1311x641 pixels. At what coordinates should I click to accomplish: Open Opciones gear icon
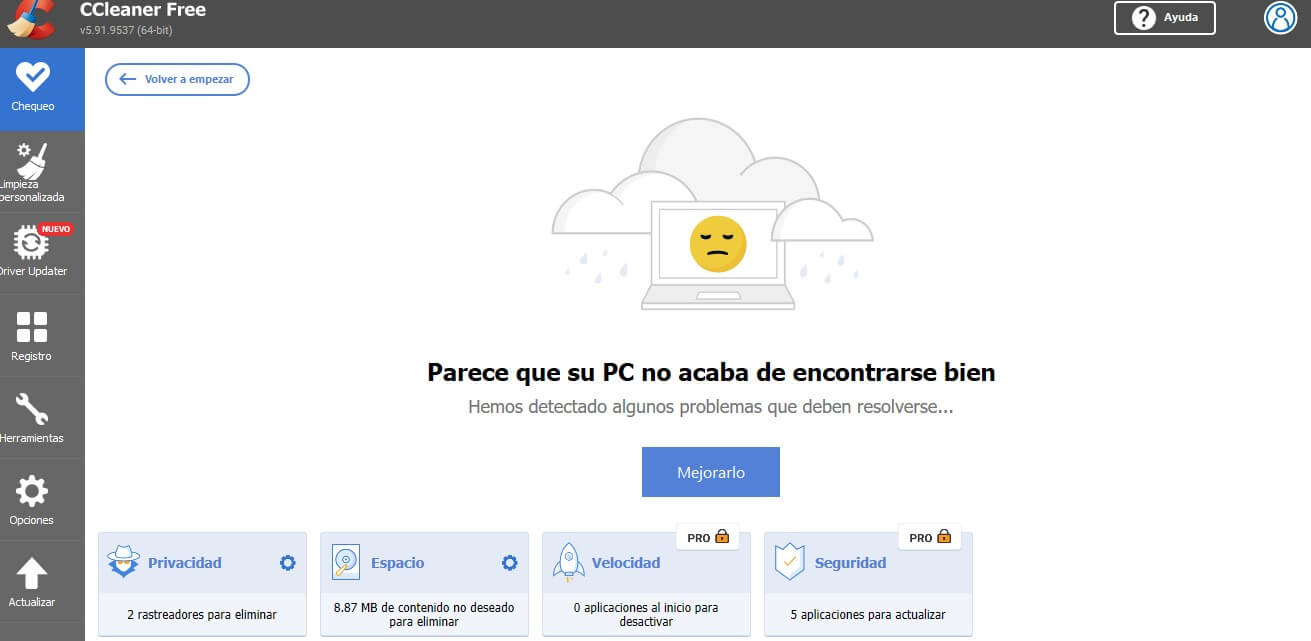coord(32,491)
